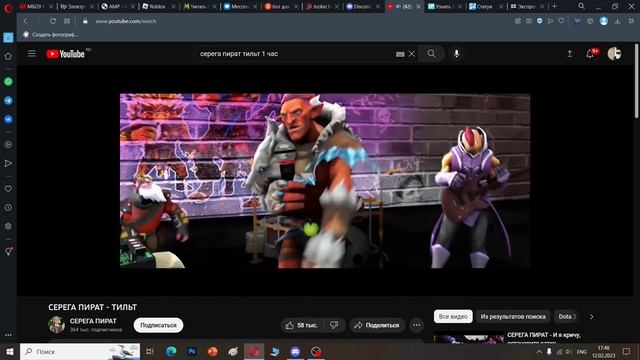Open suggested video СЕРЕГА ПИРАТ - И я кричу
The height and width of the screenshot is (360, 640).
pyautogui.click(x=543, y=335)
